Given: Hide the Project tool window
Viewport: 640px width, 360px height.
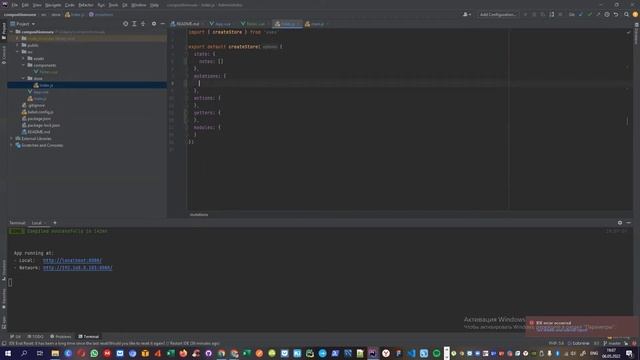Looking at the screenshot, I should (x=162, y=24).
